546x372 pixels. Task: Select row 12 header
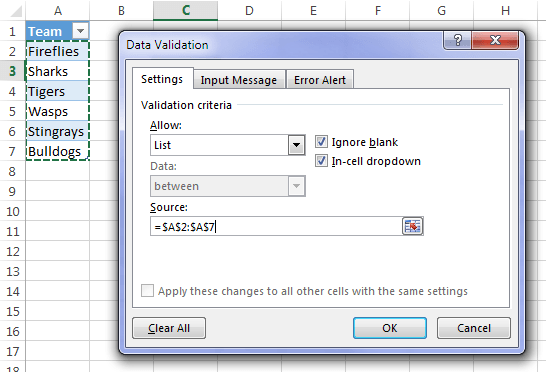click(12, 251)
